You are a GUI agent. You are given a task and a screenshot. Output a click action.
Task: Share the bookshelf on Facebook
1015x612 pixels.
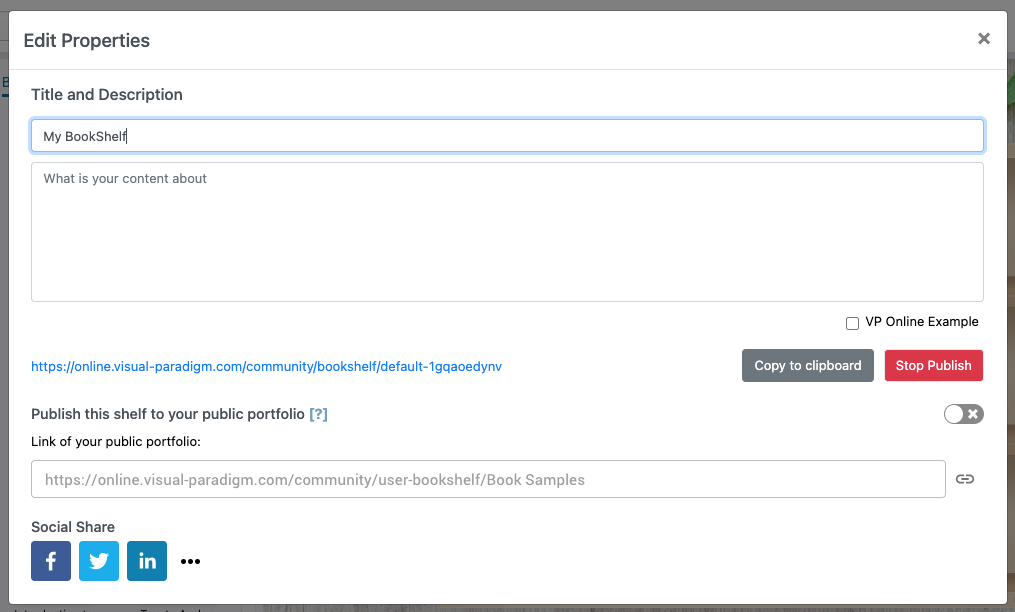coord(51,561)
